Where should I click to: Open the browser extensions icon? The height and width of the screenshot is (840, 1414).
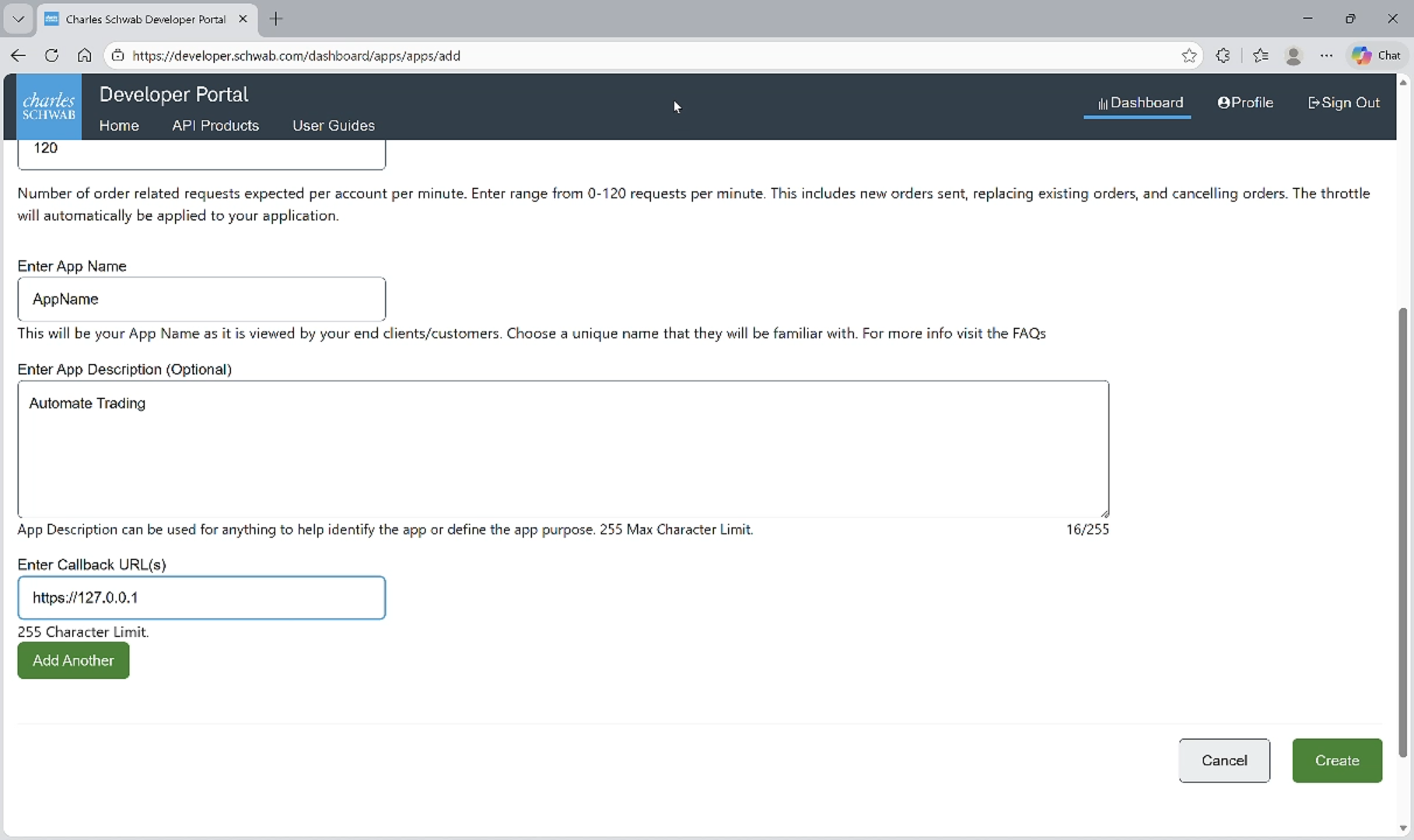pos(1223,55)
